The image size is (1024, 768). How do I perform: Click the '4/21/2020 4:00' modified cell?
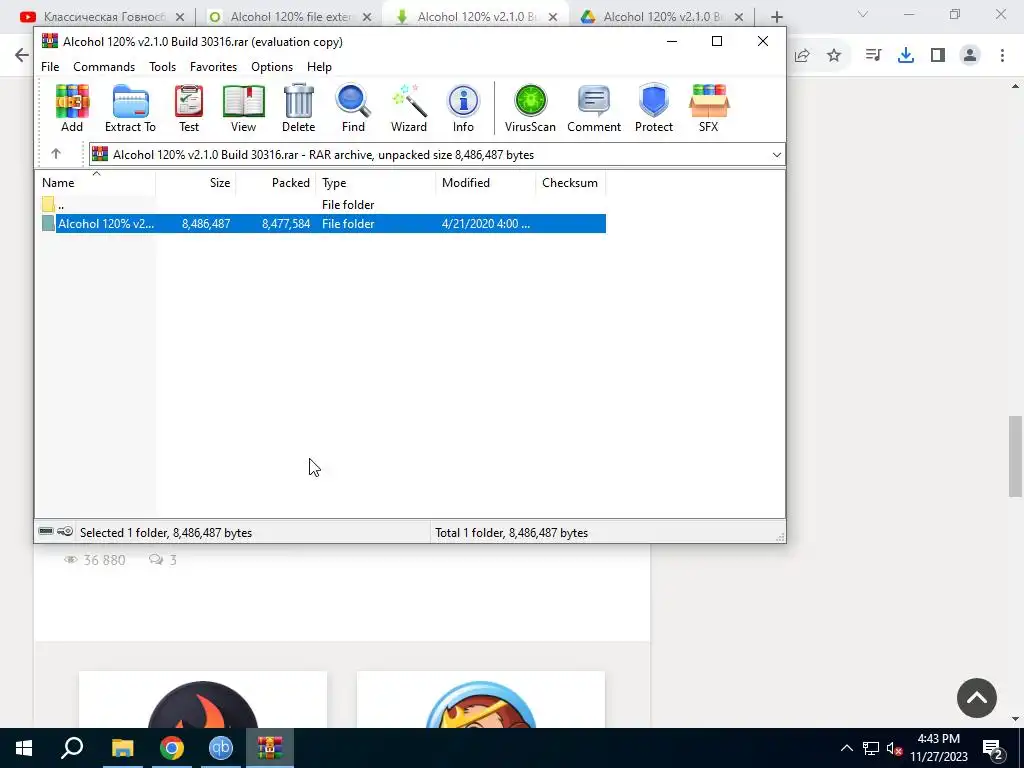click(x=486, y=223)
